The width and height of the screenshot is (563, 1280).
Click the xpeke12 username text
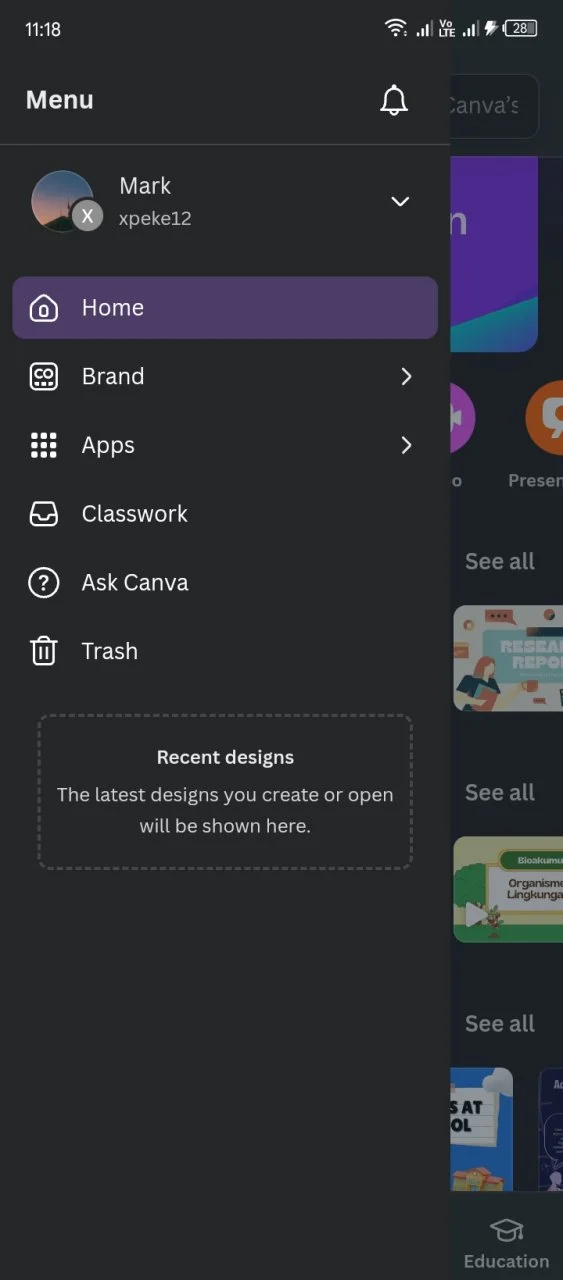tap(155, 218)
